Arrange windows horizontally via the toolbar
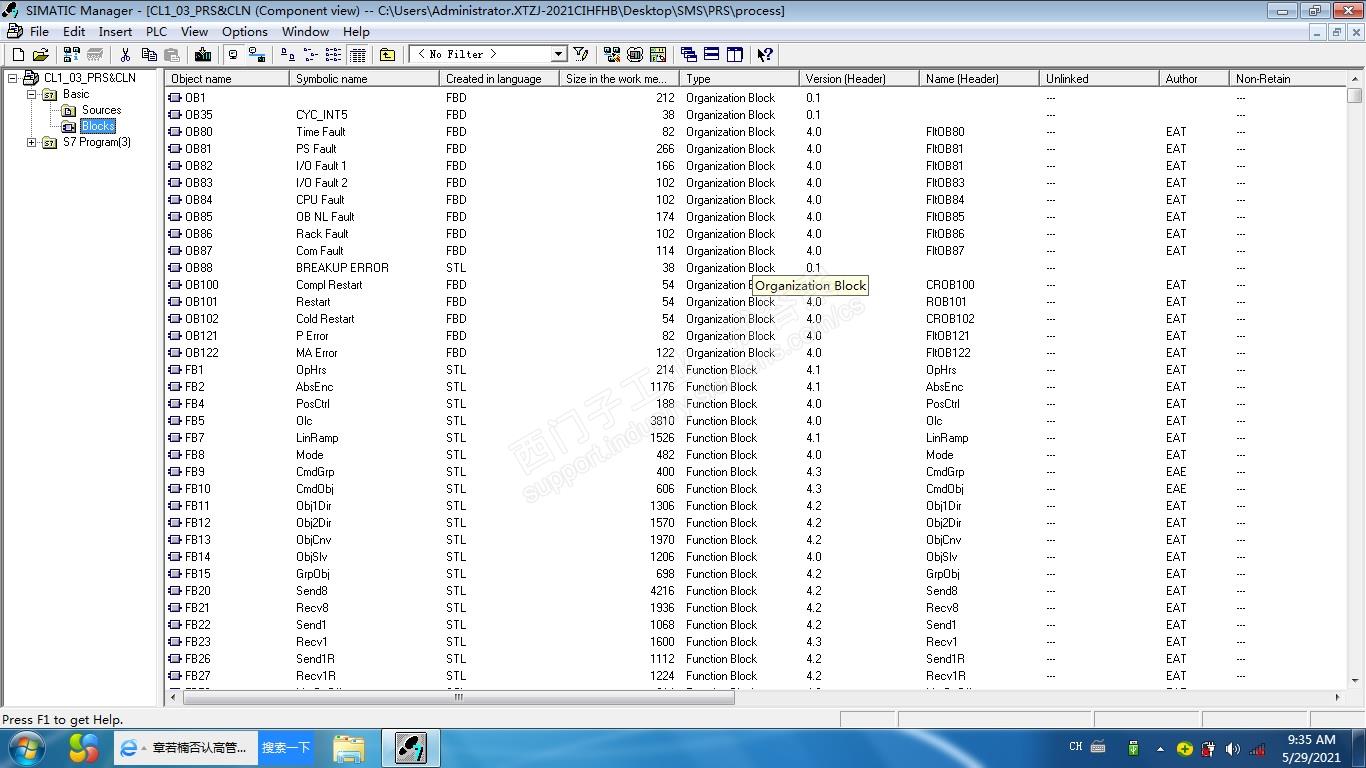 [711, 55]
